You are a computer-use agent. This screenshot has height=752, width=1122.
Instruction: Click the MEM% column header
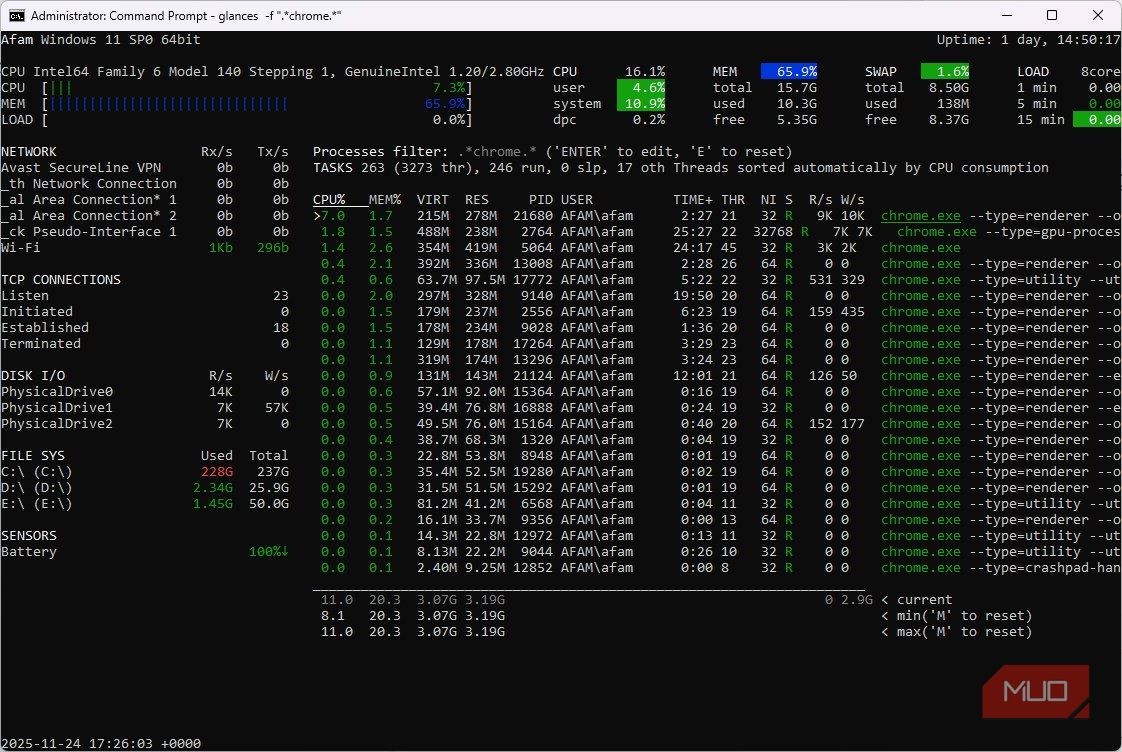tap(385, 200)
